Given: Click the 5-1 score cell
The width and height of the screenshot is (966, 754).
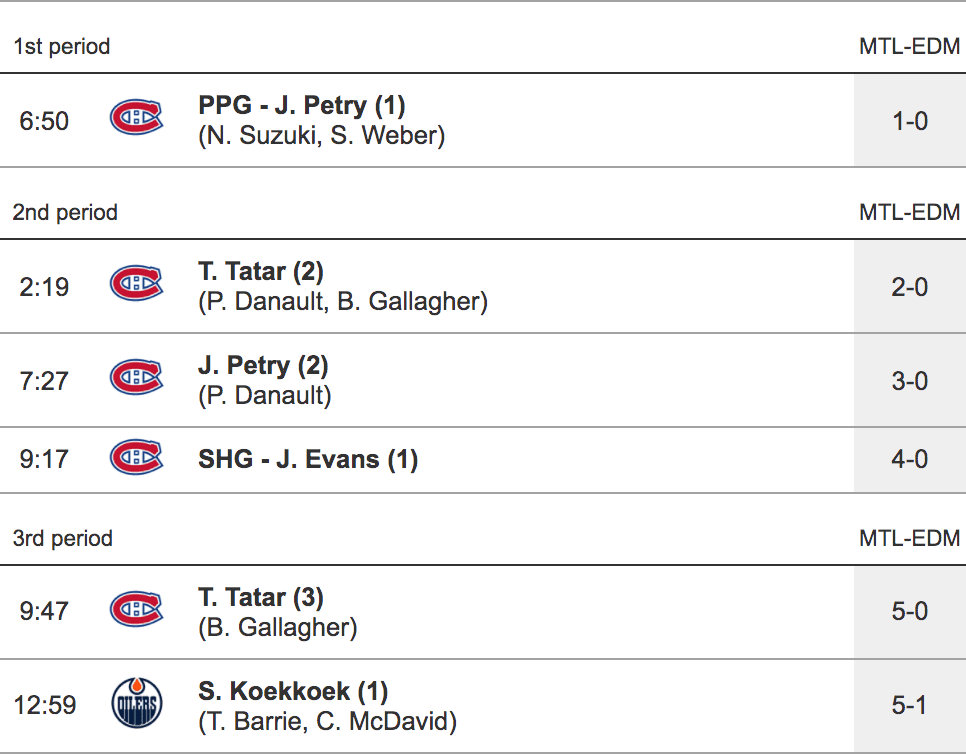Looking at the screenshot, I should 909,705.
